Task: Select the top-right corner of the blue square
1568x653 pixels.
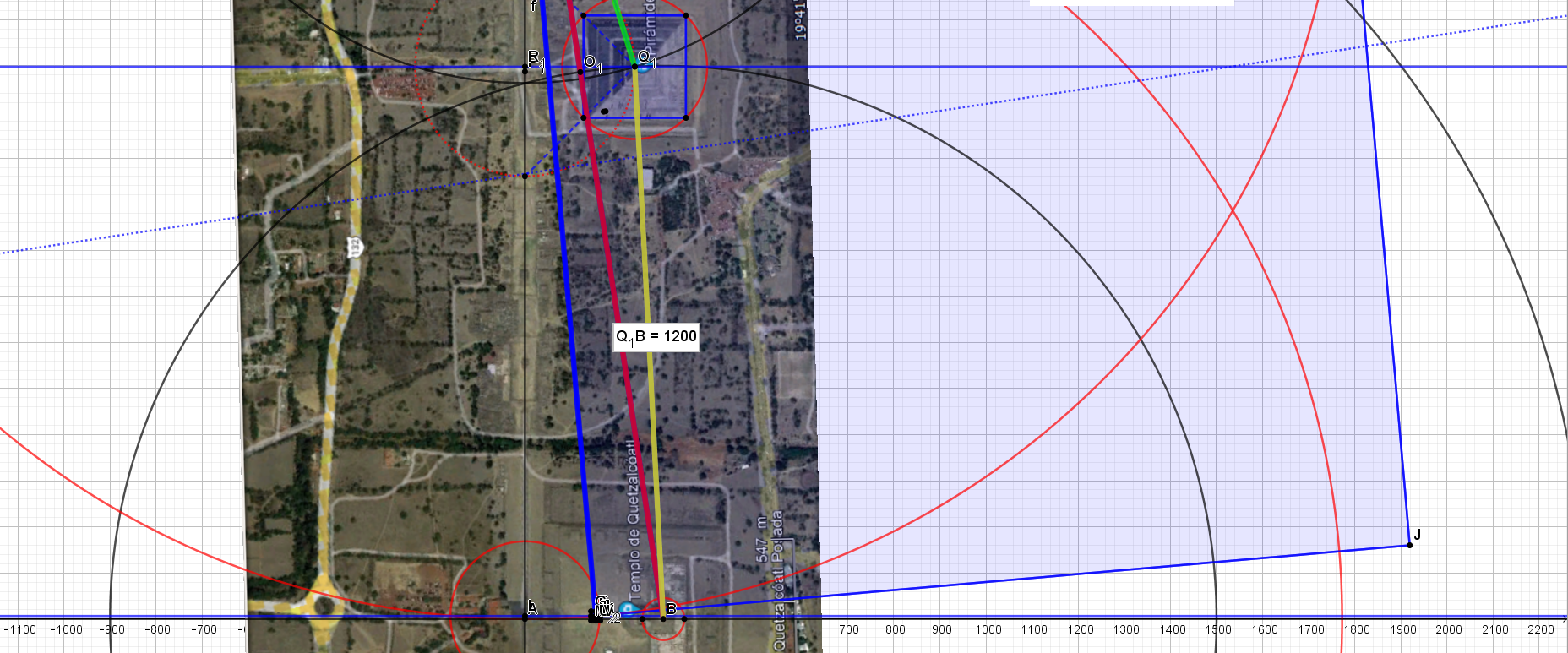Action: pyautogui.click(x=685, y=15)
